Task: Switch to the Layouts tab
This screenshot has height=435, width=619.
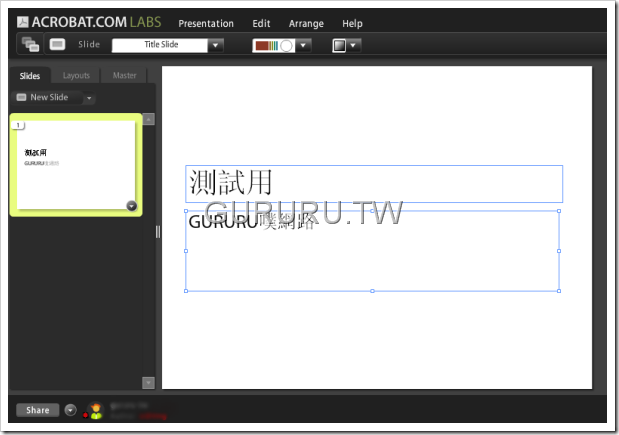Action: pos(76,75)
